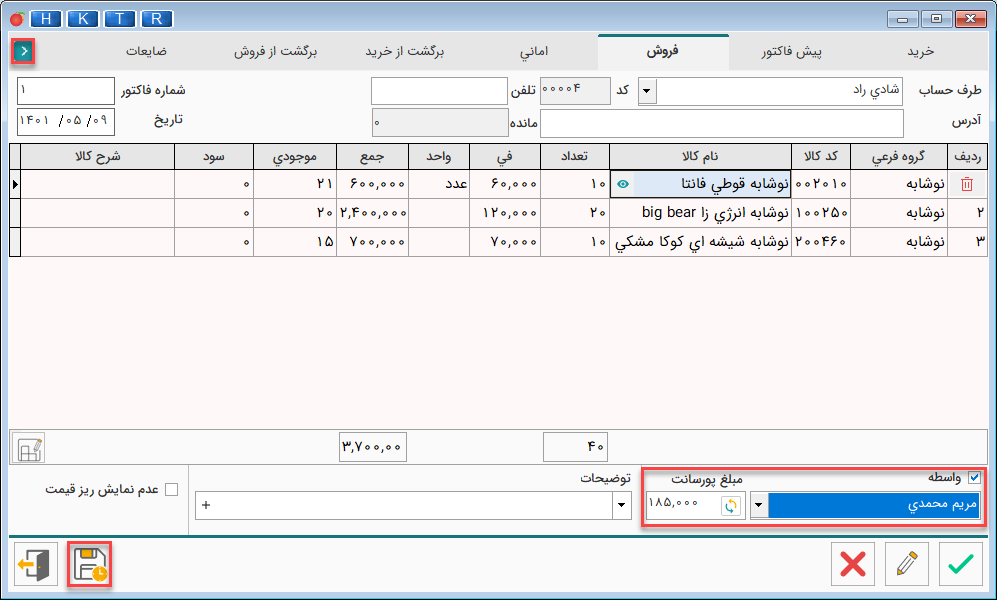
Task: Click the commission refresh icon
Action: pyautogui.click(x=730, y=506)
